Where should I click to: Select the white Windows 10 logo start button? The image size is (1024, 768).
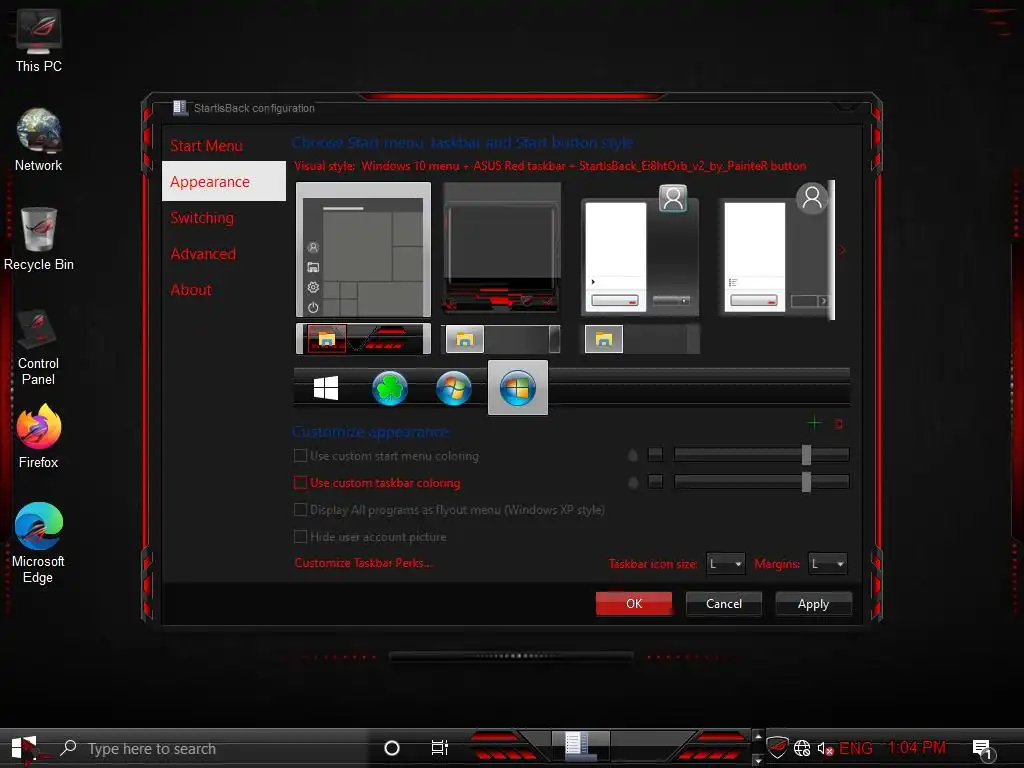[325, 388]
